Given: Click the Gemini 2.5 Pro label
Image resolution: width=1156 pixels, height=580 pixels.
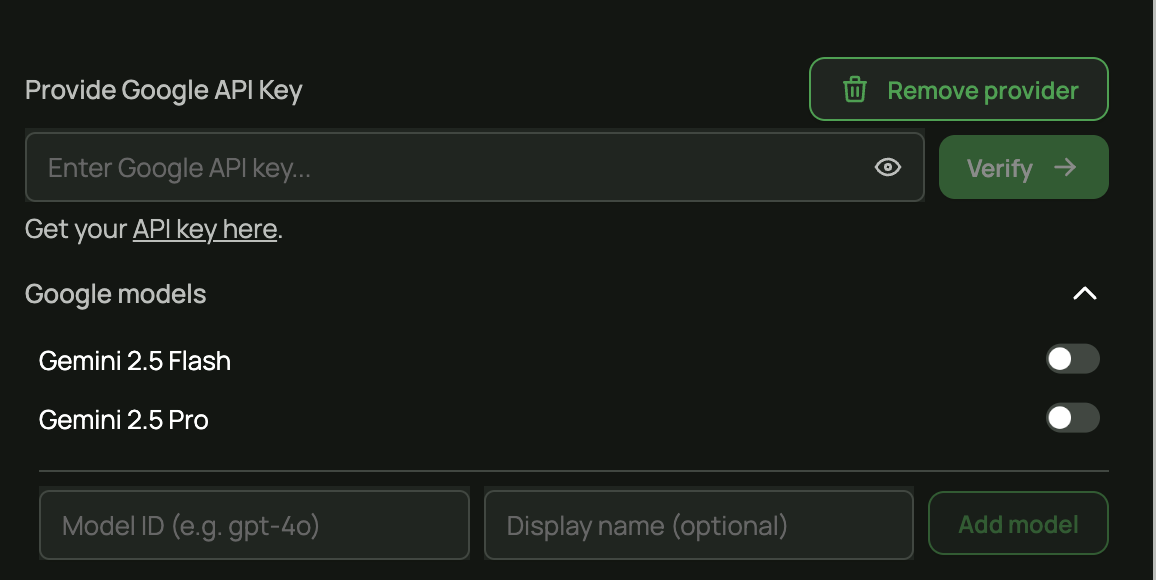Looking at the screenshot, I should click(x=124, y=419).
